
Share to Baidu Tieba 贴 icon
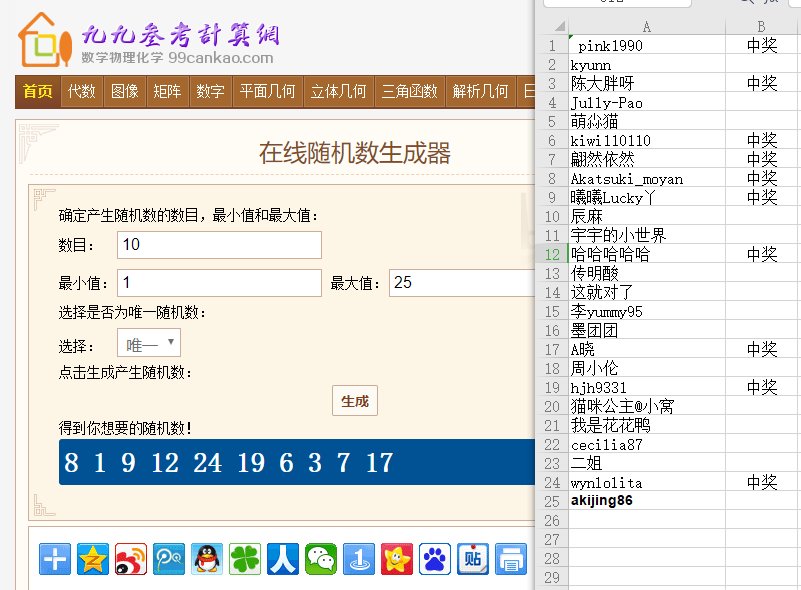[473, 559]
